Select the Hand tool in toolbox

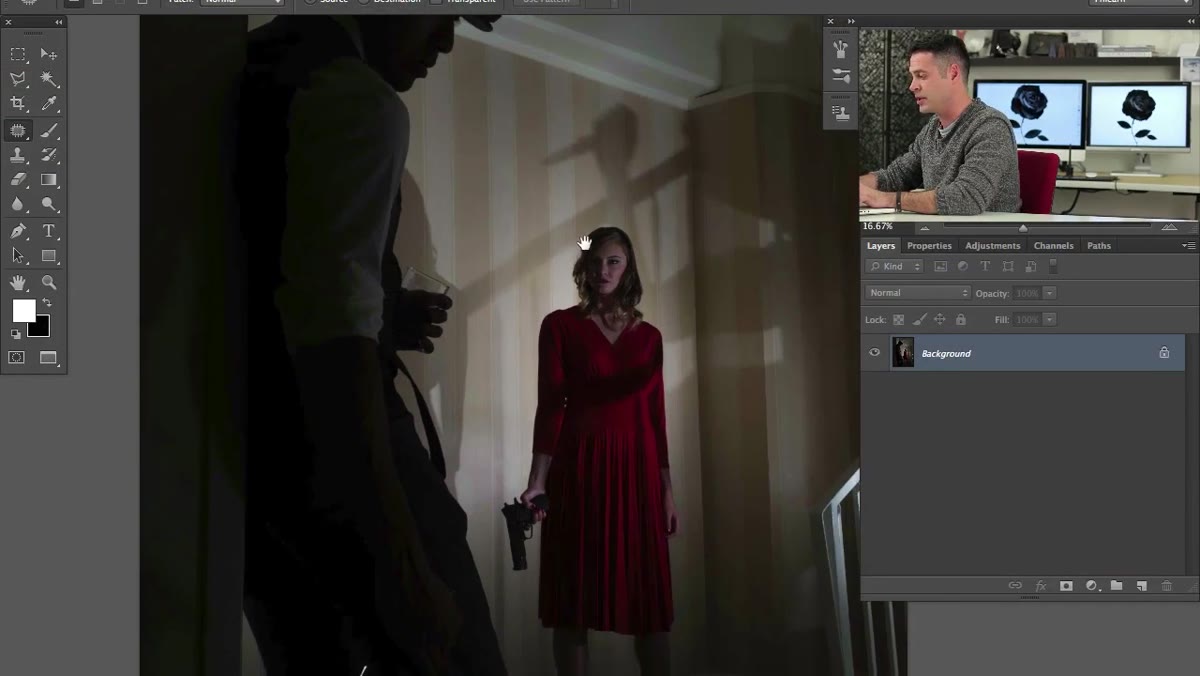click(x=18, y=283)
